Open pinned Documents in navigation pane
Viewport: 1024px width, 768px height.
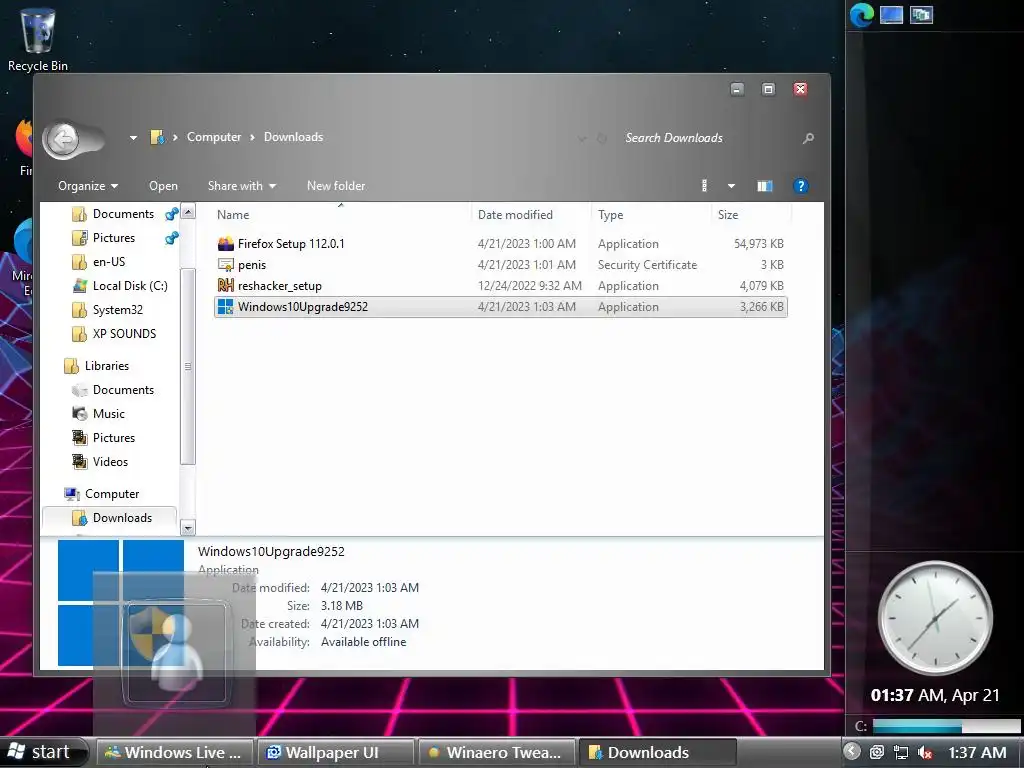pos(123,214)
